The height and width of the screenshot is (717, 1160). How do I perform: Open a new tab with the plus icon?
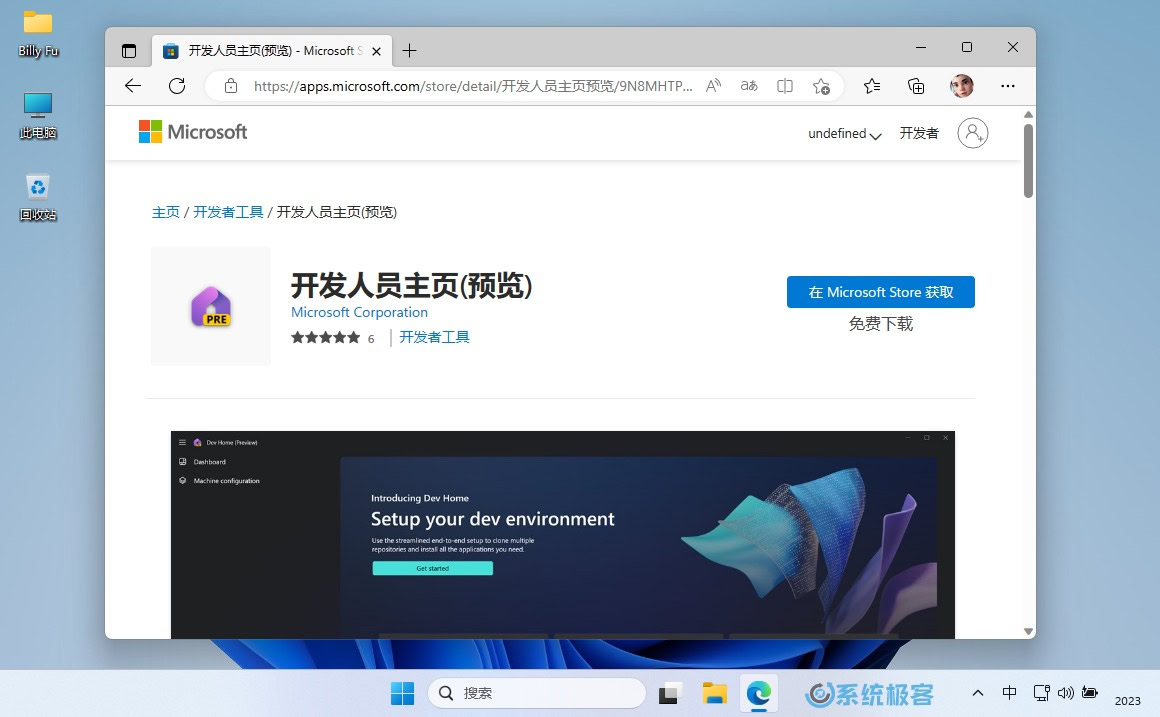[x=409, y=50]
